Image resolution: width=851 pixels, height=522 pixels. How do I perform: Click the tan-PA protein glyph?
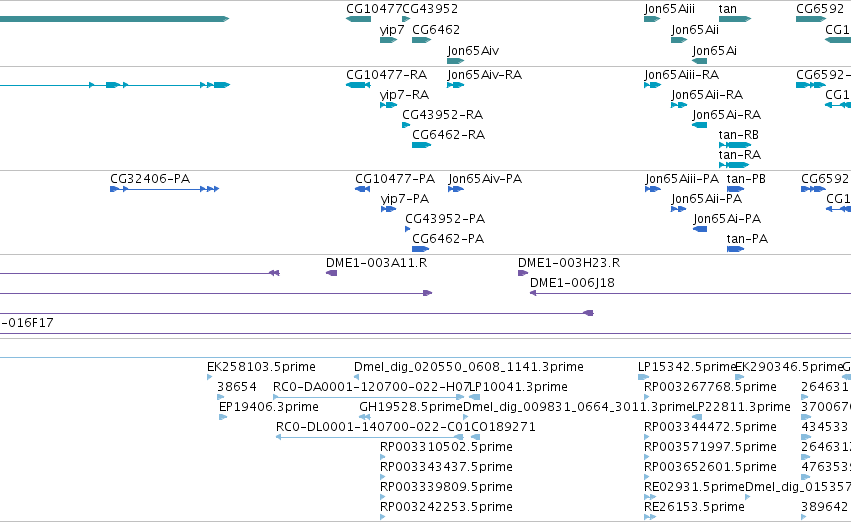tap(735, 249)
